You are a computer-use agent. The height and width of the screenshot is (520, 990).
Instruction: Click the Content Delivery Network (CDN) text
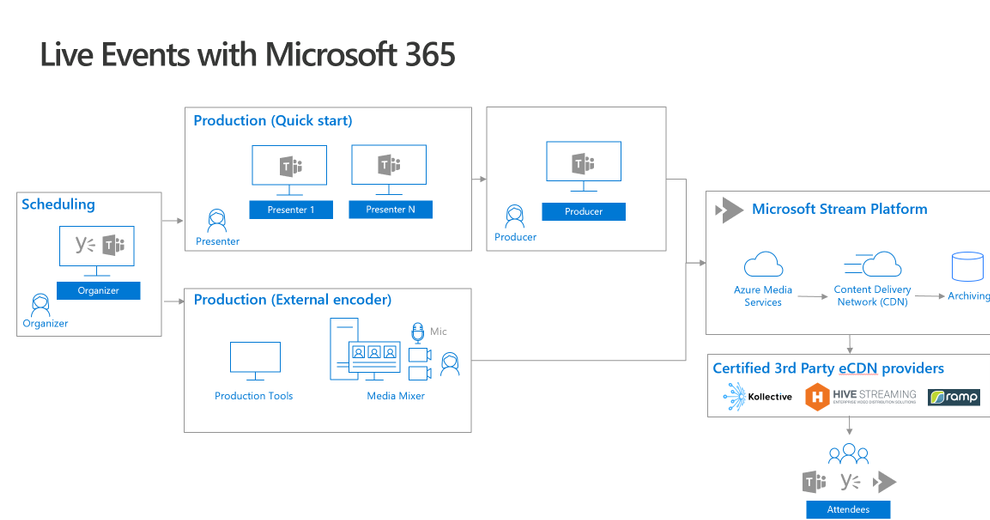(873, 295)
